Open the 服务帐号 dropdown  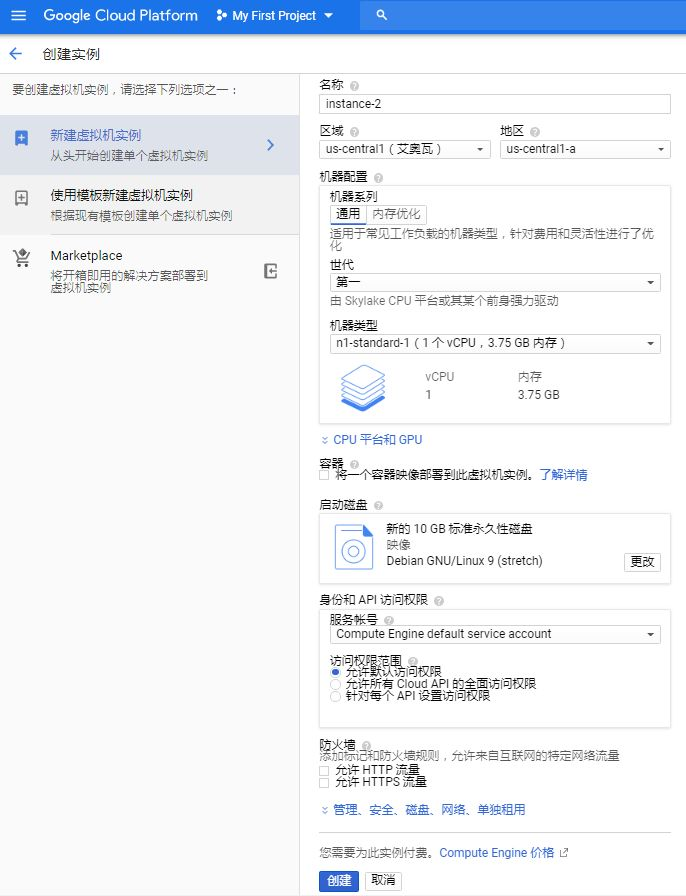(x=495, y=634)
